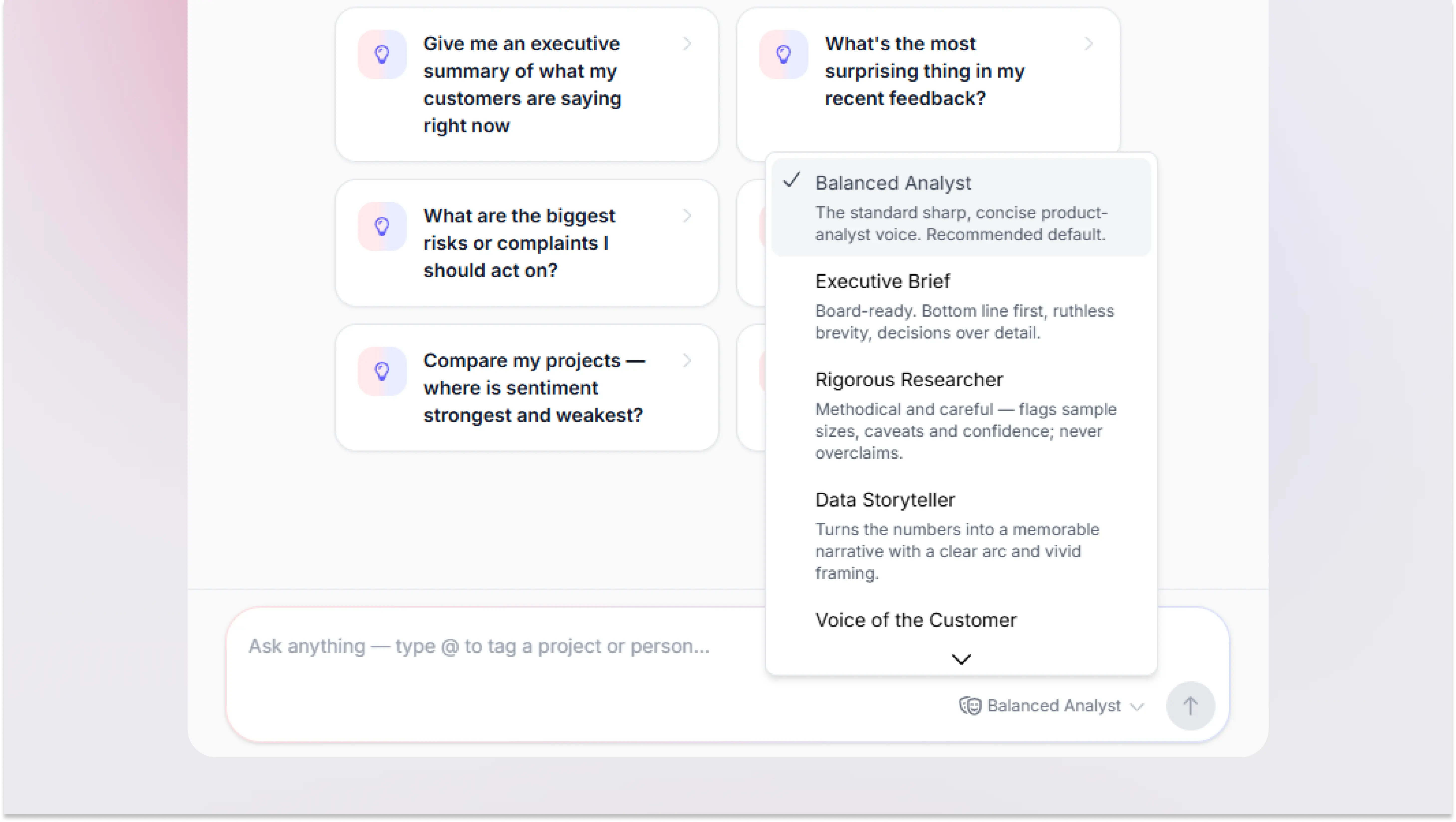Select the checked Balanced Analyst option
1456x822 pixels.
tap(961, 207)
